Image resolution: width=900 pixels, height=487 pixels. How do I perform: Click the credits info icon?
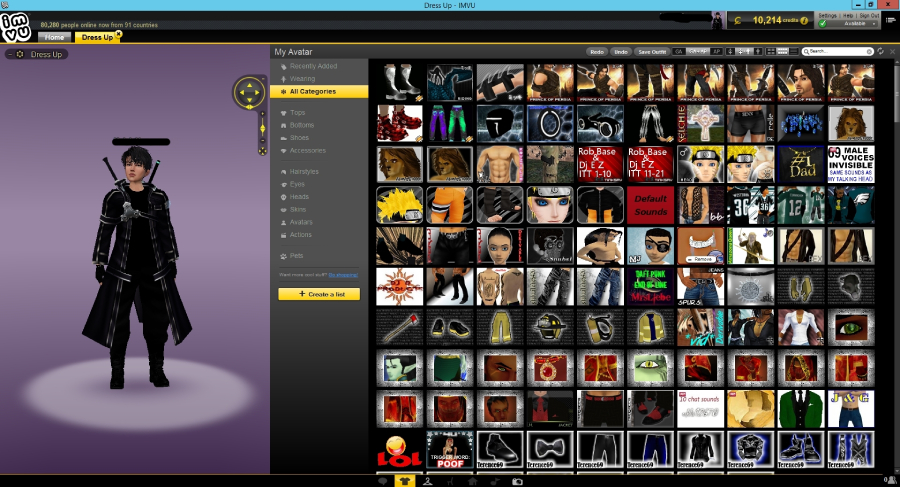tap(804, 21)
